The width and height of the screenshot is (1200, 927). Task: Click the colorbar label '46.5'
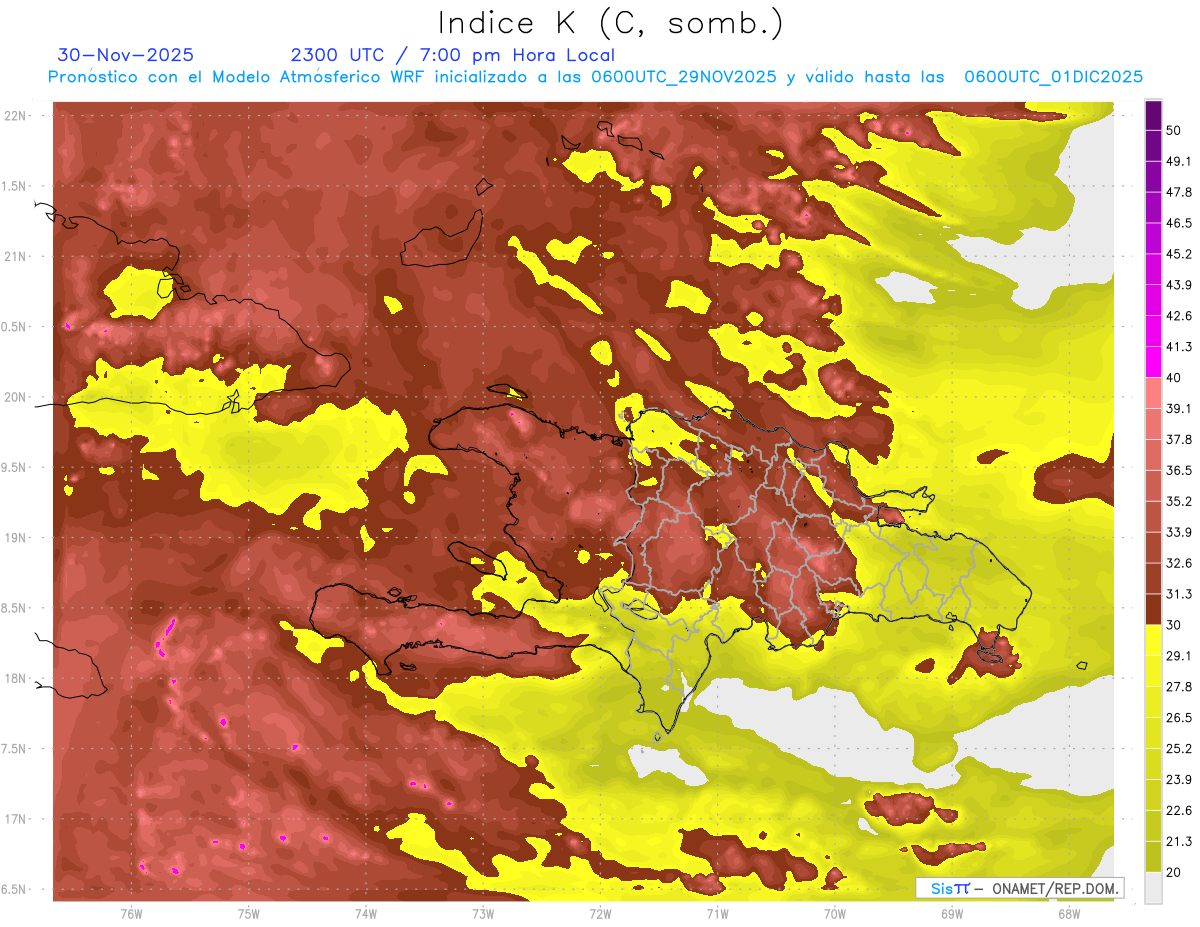(1178, 223)
